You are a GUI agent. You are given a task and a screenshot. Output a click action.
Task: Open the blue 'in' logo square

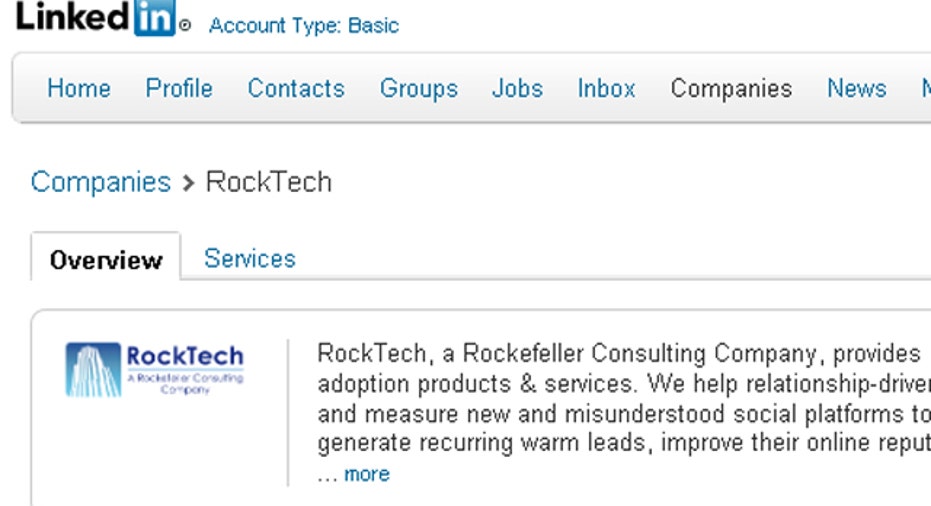click(155, 18)
